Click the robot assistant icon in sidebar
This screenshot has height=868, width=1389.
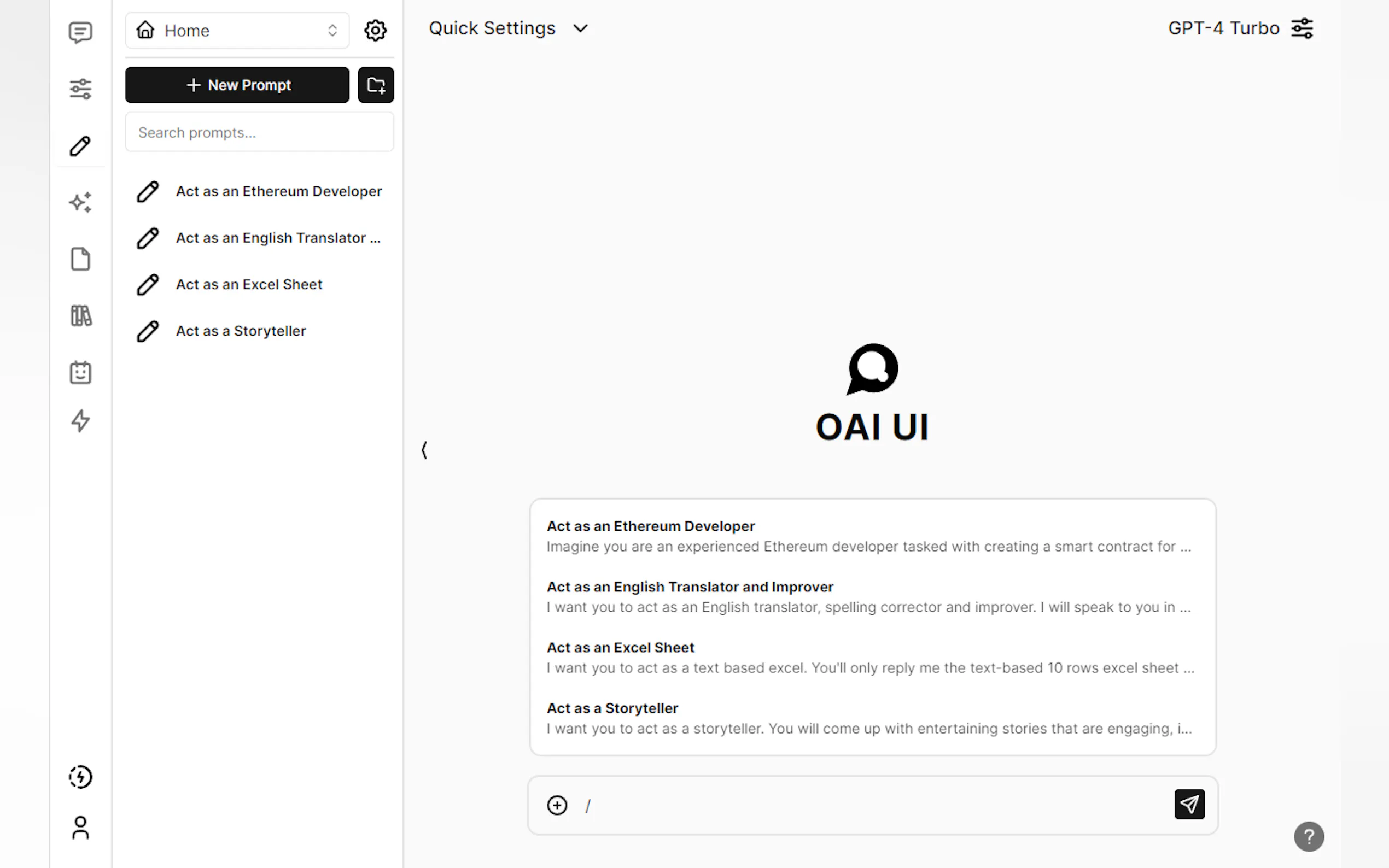pos(80,373)
